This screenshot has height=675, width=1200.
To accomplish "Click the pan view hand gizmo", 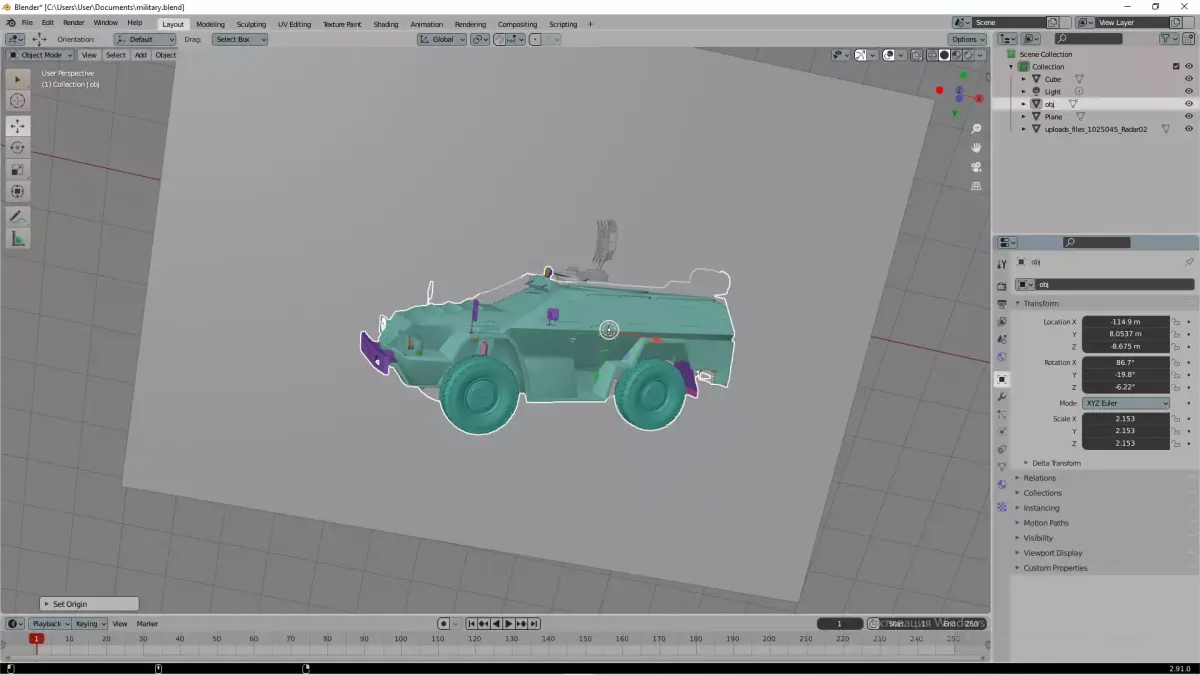I will click(976, 148).
